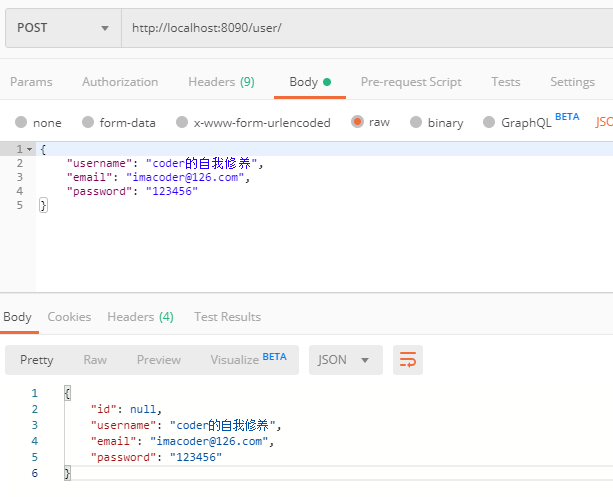Click response line number 6
The width and height of the screenshot is (613, 497).
pos(35,473)
